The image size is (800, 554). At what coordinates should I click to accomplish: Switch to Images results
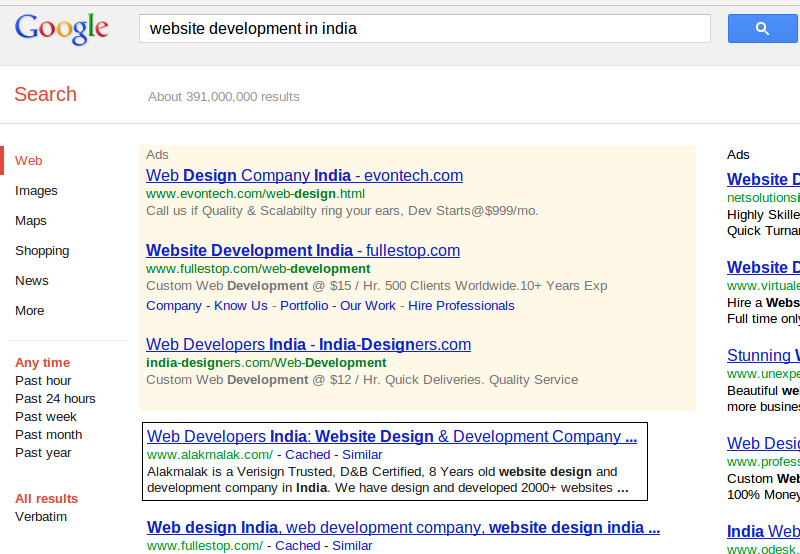click(36, 191)
